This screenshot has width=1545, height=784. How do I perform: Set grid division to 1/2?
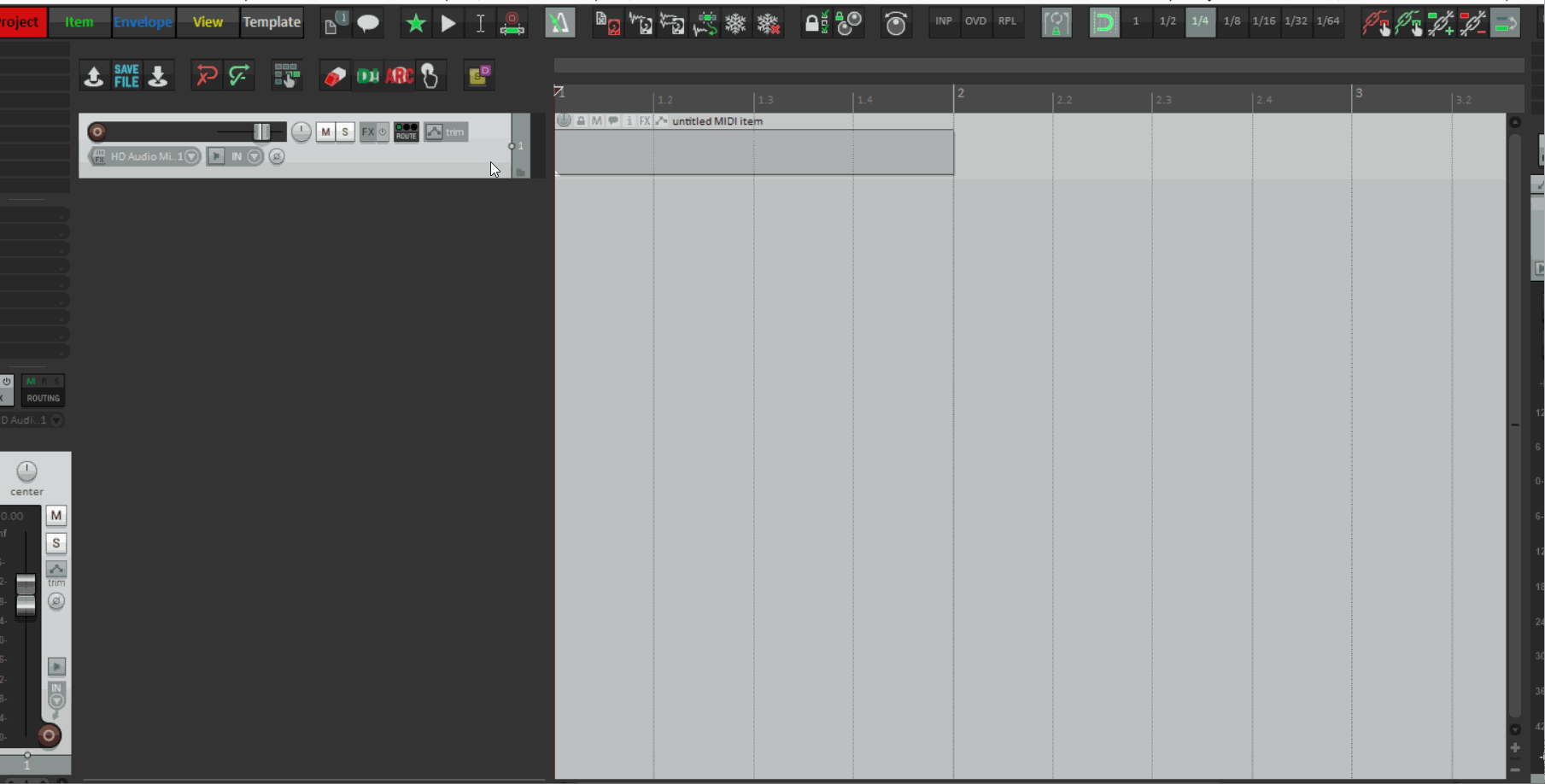1168,21
